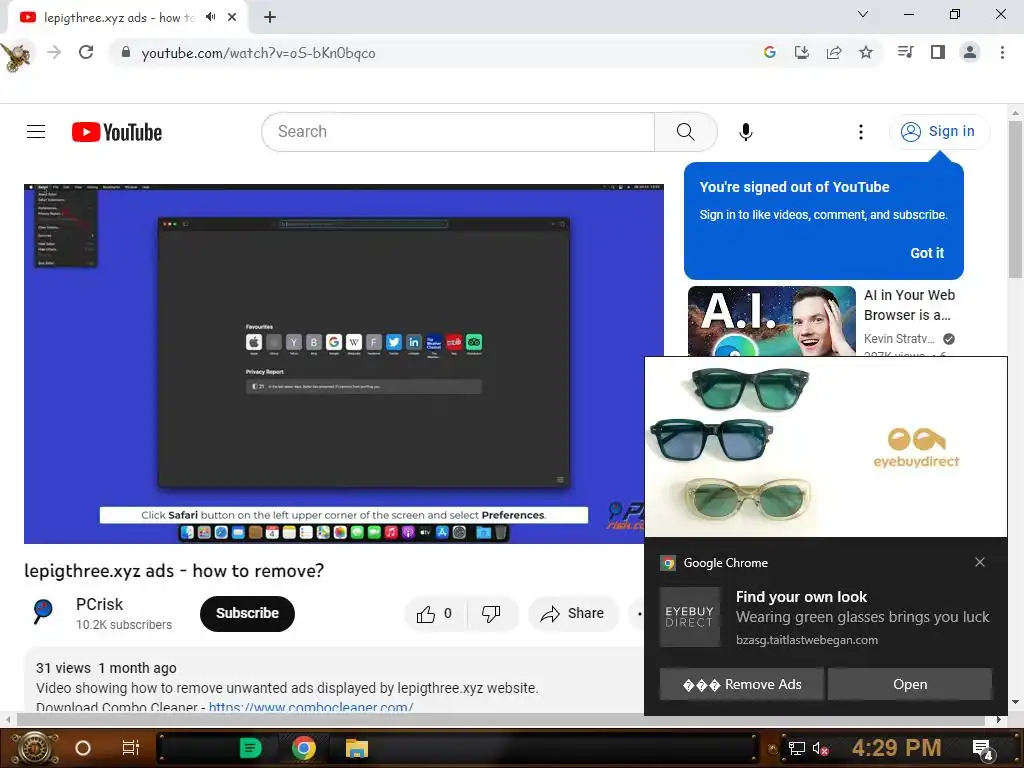This screenshot has height=768, width=1024.
Task: Reload the page with the refresh icon
Action: [x=86, y=52]
